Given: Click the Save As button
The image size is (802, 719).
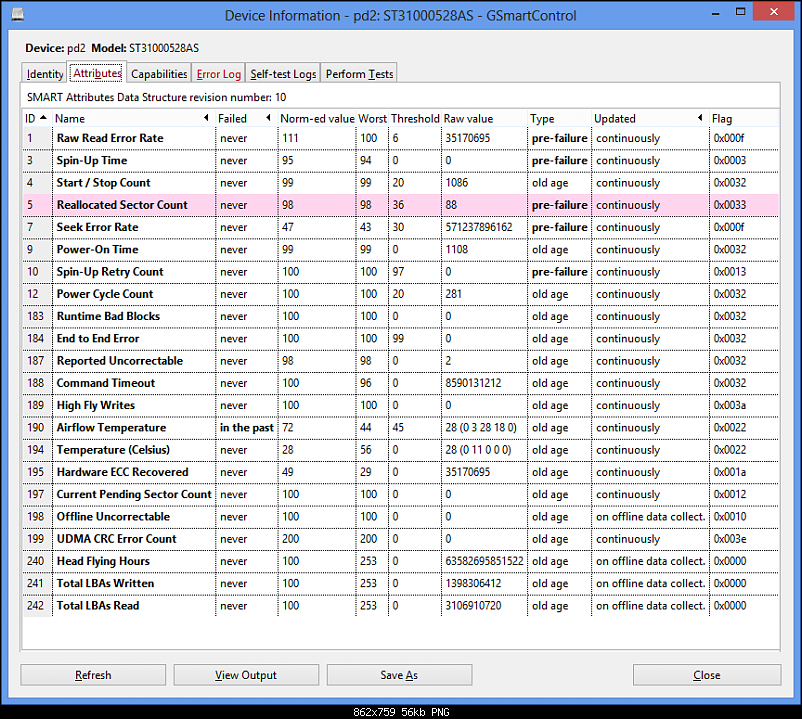Looking at the screenshot, I should pyautogui.click(x=399, y=675).
